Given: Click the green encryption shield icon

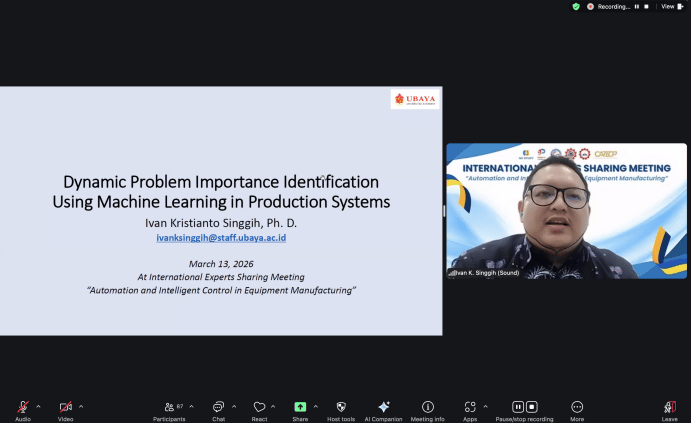Looking at the screenshot, I should tap(576, 7).
